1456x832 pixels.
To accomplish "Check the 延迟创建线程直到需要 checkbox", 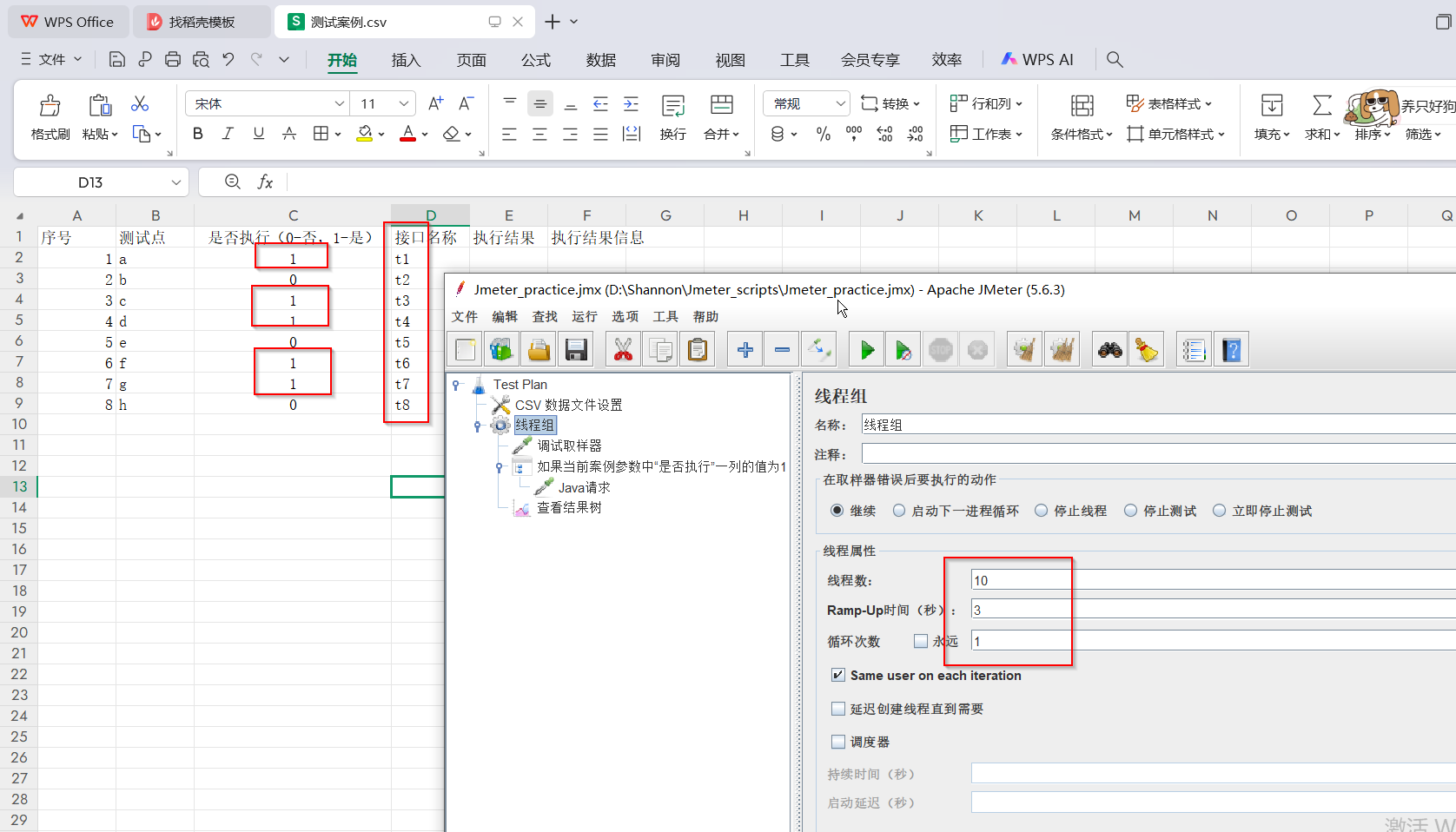I will click(x=838, y=709).
